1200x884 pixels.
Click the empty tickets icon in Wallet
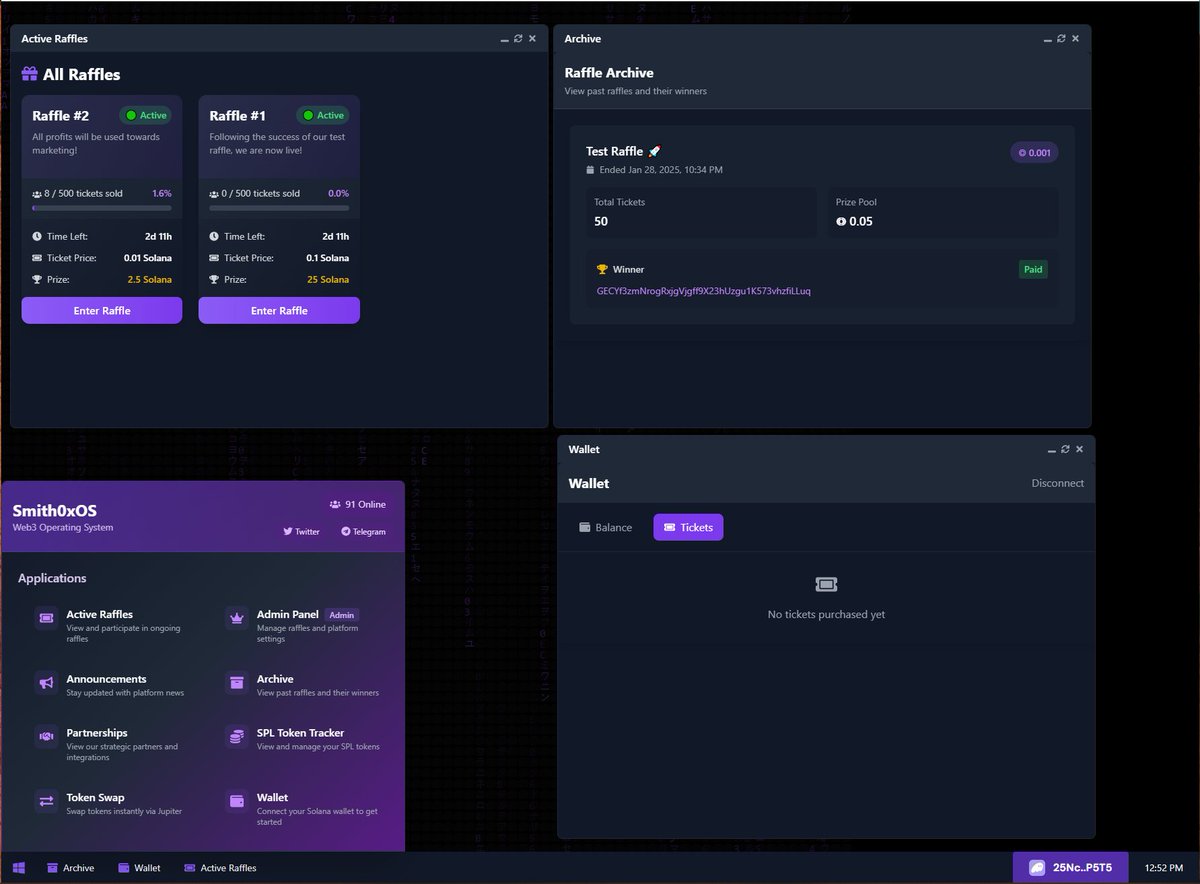click(x=826, y=584)
